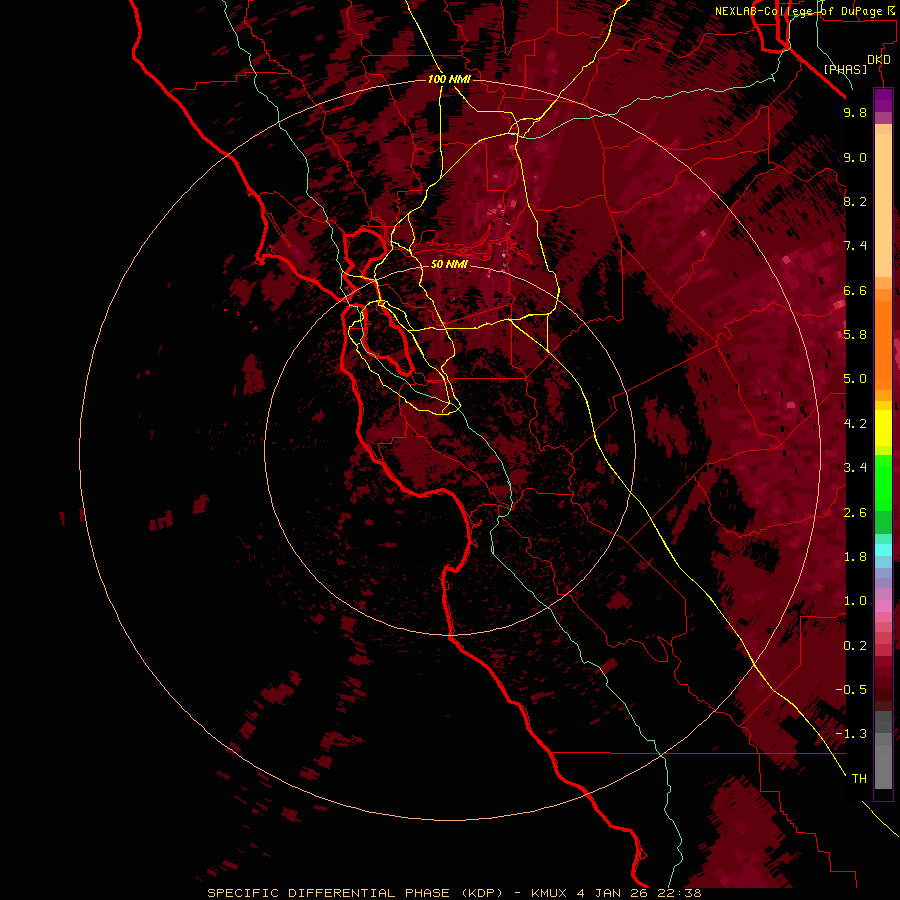Click the 8.2 scale value

[x=855, y=201]
